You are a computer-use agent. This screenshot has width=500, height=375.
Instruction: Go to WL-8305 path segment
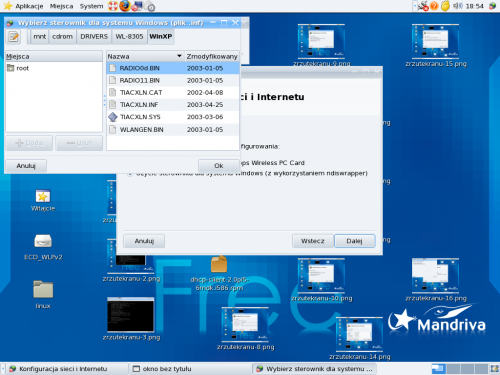pos(129,36)
